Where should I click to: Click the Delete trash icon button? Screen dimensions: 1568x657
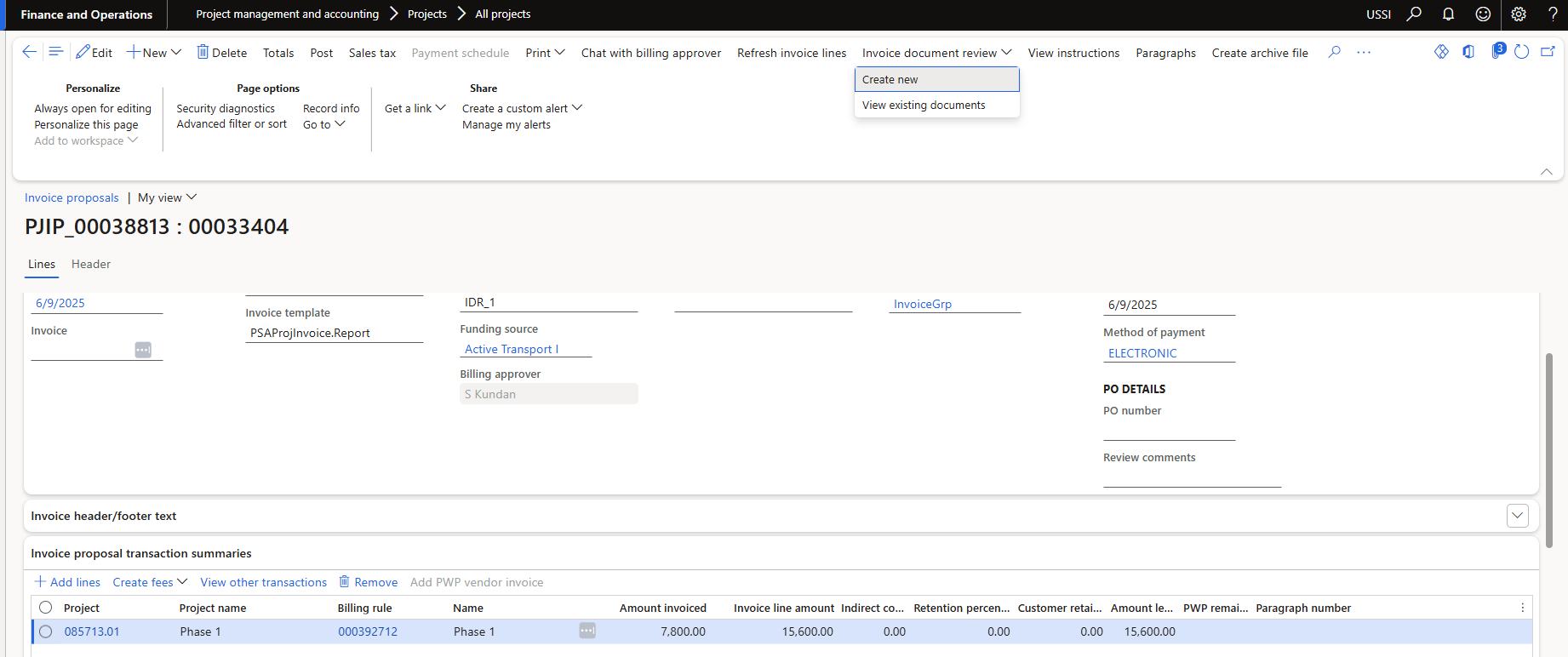(222, 53)
